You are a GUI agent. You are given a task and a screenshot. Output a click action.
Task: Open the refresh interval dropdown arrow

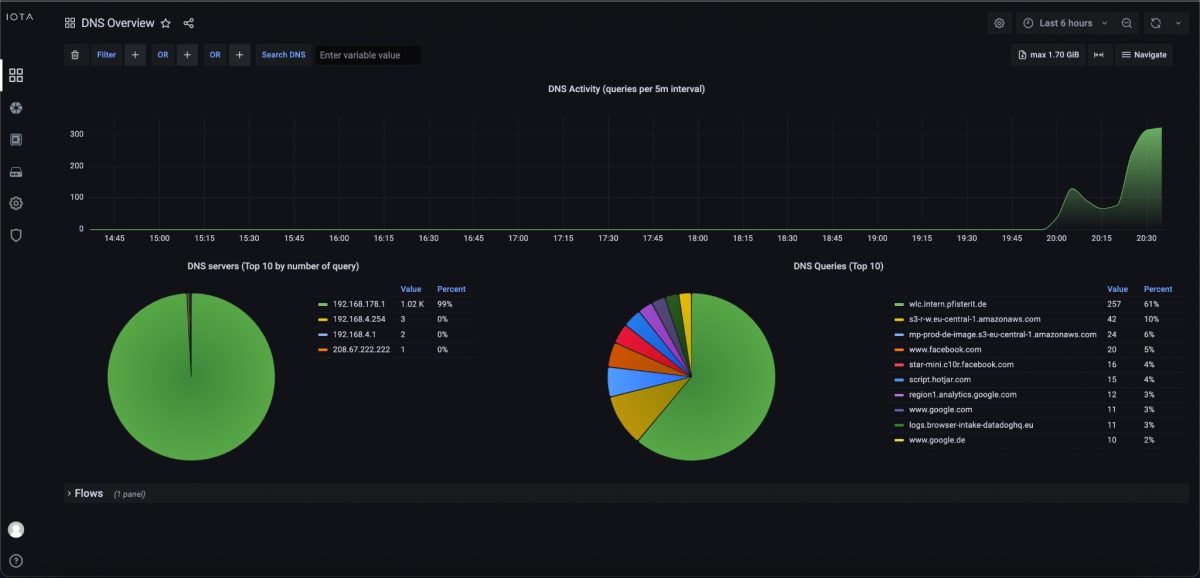click(1178, 23)
